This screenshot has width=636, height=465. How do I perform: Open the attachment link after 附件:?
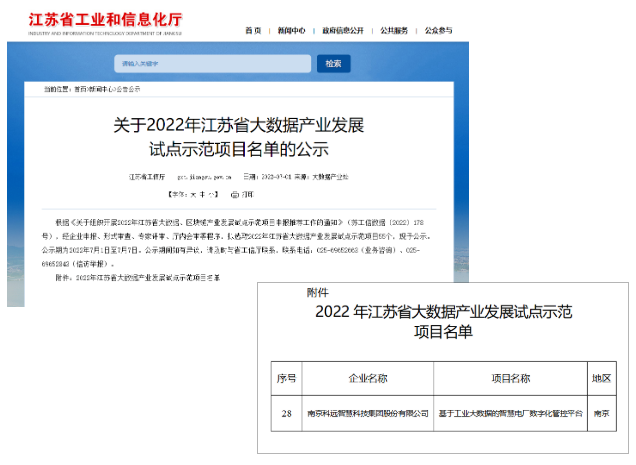point(135,275)
